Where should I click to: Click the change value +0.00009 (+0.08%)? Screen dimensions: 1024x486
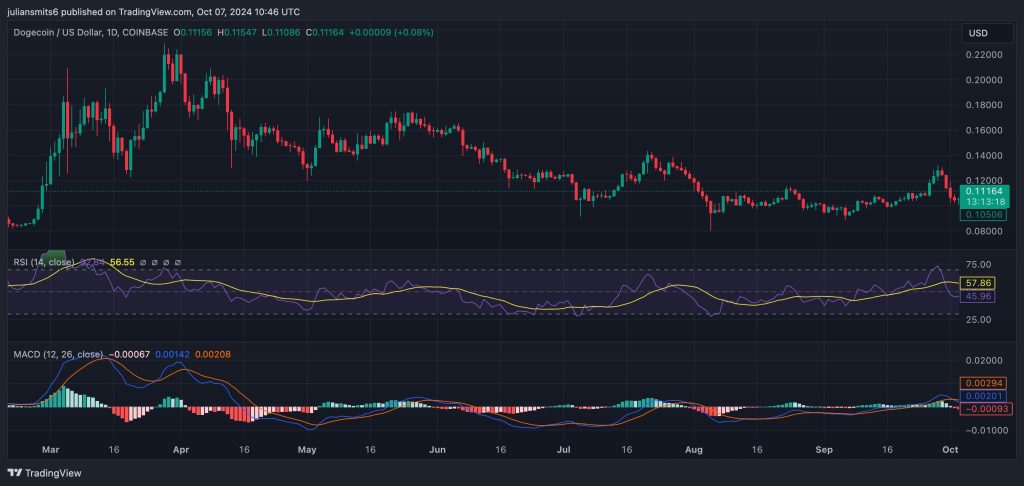click(391, 32)
